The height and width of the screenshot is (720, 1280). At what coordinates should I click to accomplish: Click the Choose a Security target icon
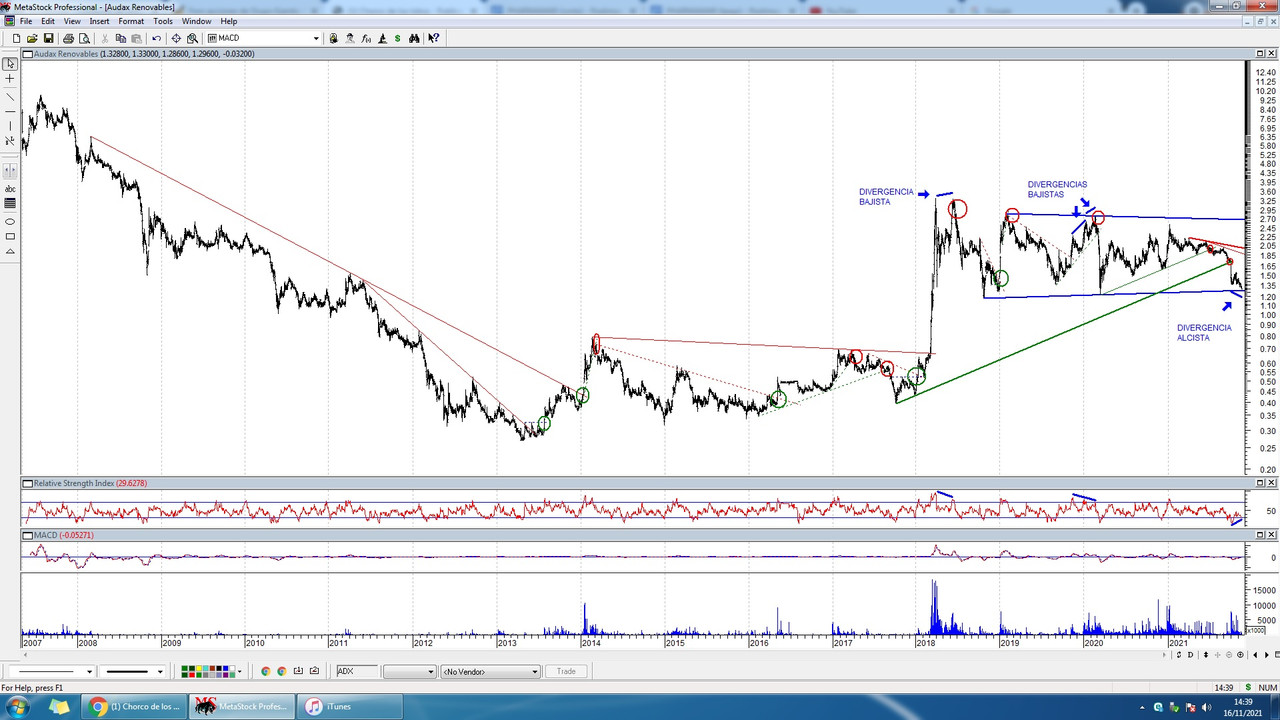pos(176,38)
